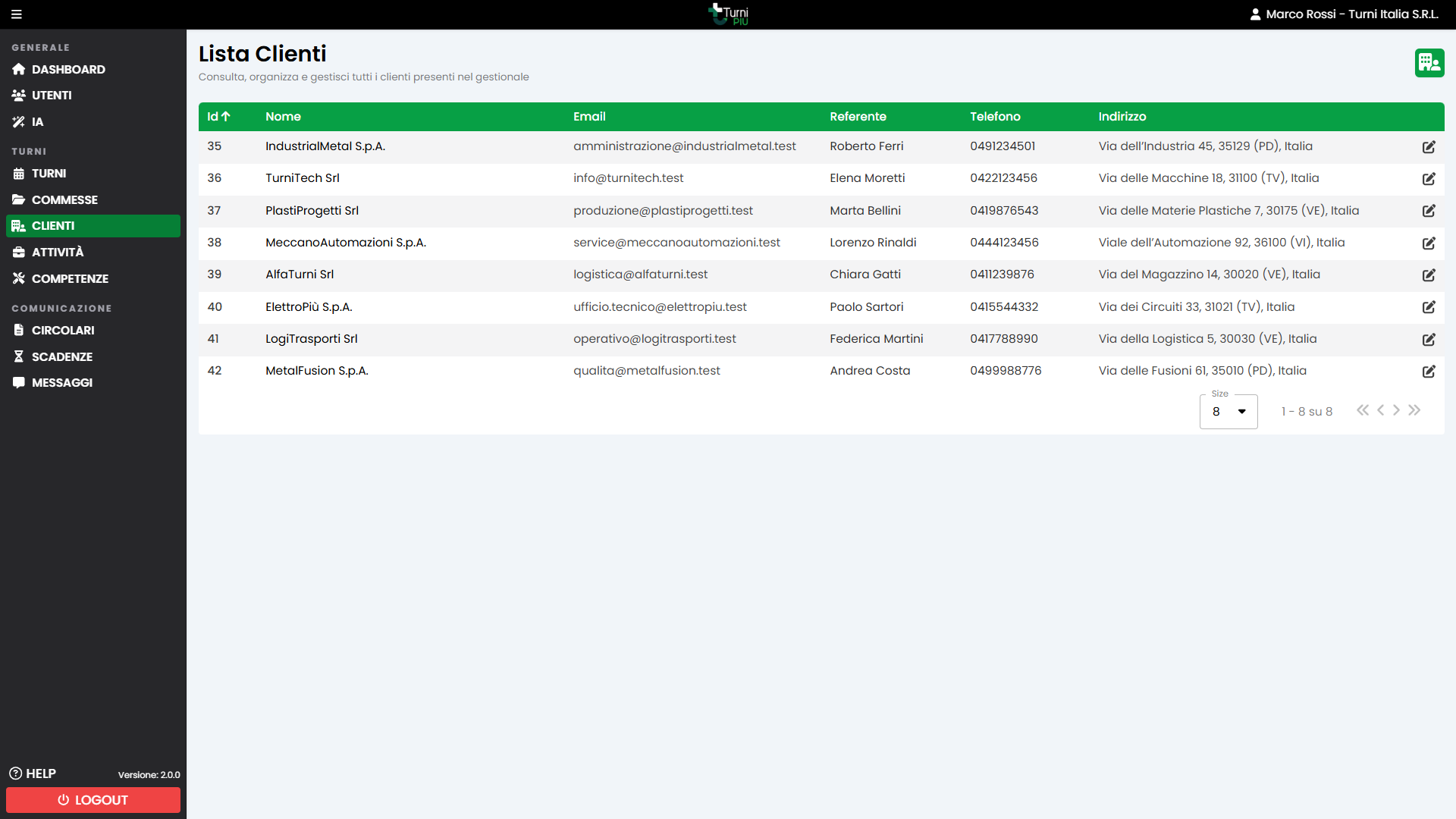This screenshot has height=819, width=1456.
Task: Edit the MeccanoAutomazioni S.p.A. client
Action: [x=1429, y=243]
